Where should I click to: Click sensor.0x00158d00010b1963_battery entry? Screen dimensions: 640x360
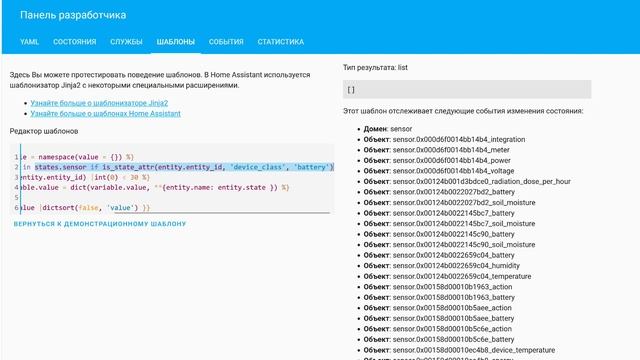point(439,298)
